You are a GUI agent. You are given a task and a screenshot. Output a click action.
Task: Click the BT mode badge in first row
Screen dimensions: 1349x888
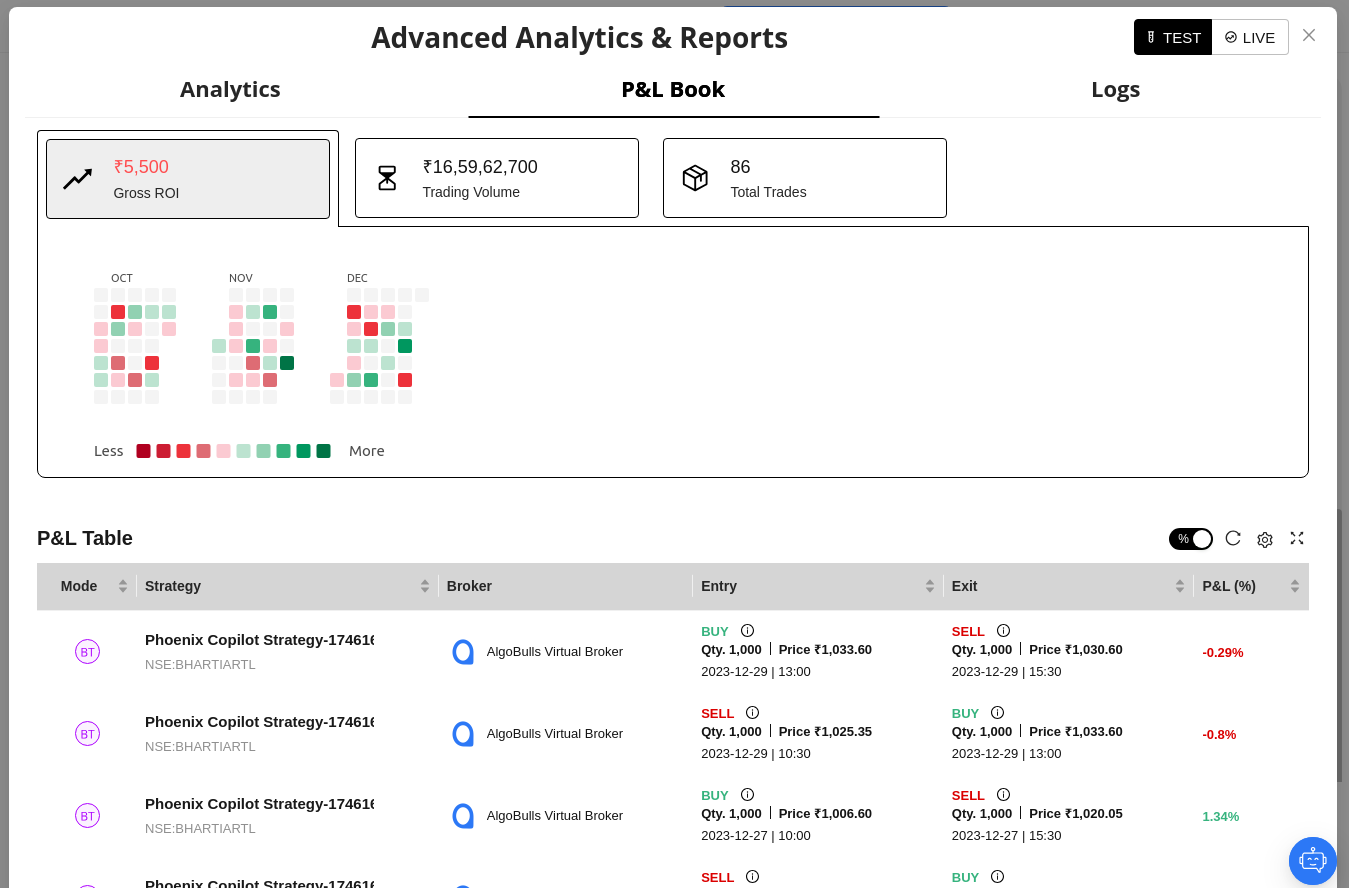coord(88,652)
